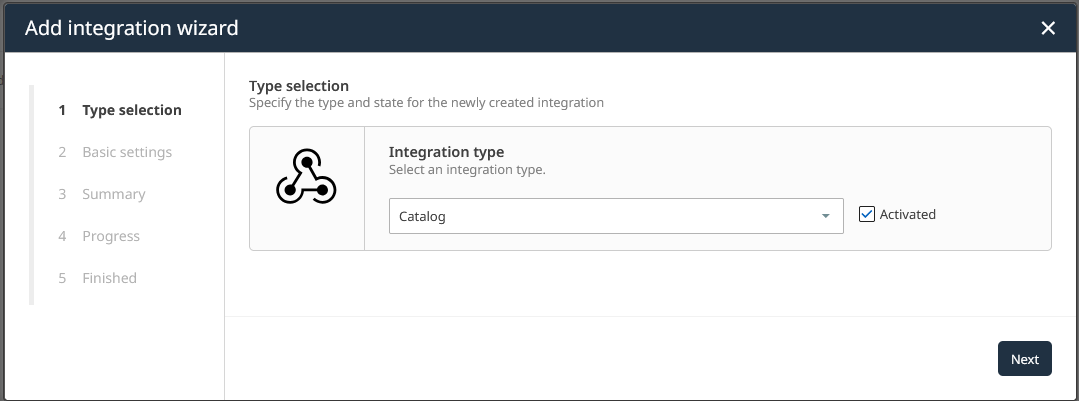Click the webhook integration icon
This screenshot has height=401, width=1079.
click(x=306, y=180)
